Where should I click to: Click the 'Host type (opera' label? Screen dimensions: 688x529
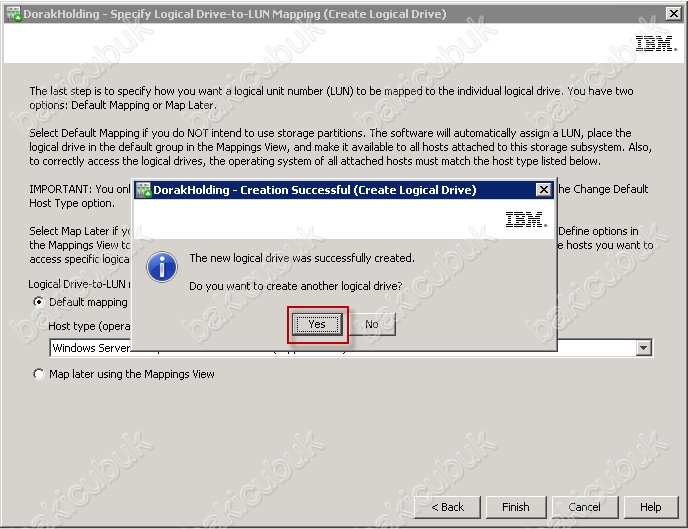pyautogui.click(x=90, y=326)
